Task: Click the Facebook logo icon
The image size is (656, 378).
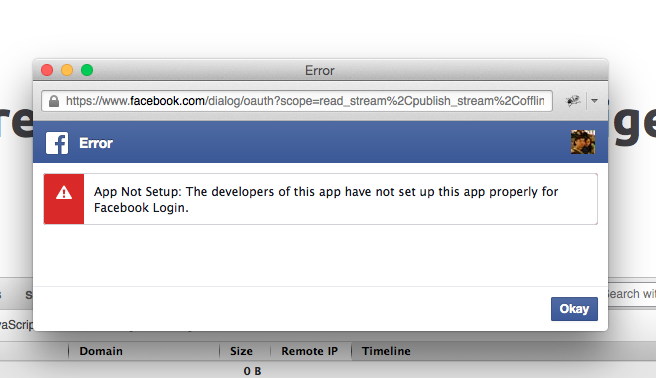Action: tap(57, 143)
